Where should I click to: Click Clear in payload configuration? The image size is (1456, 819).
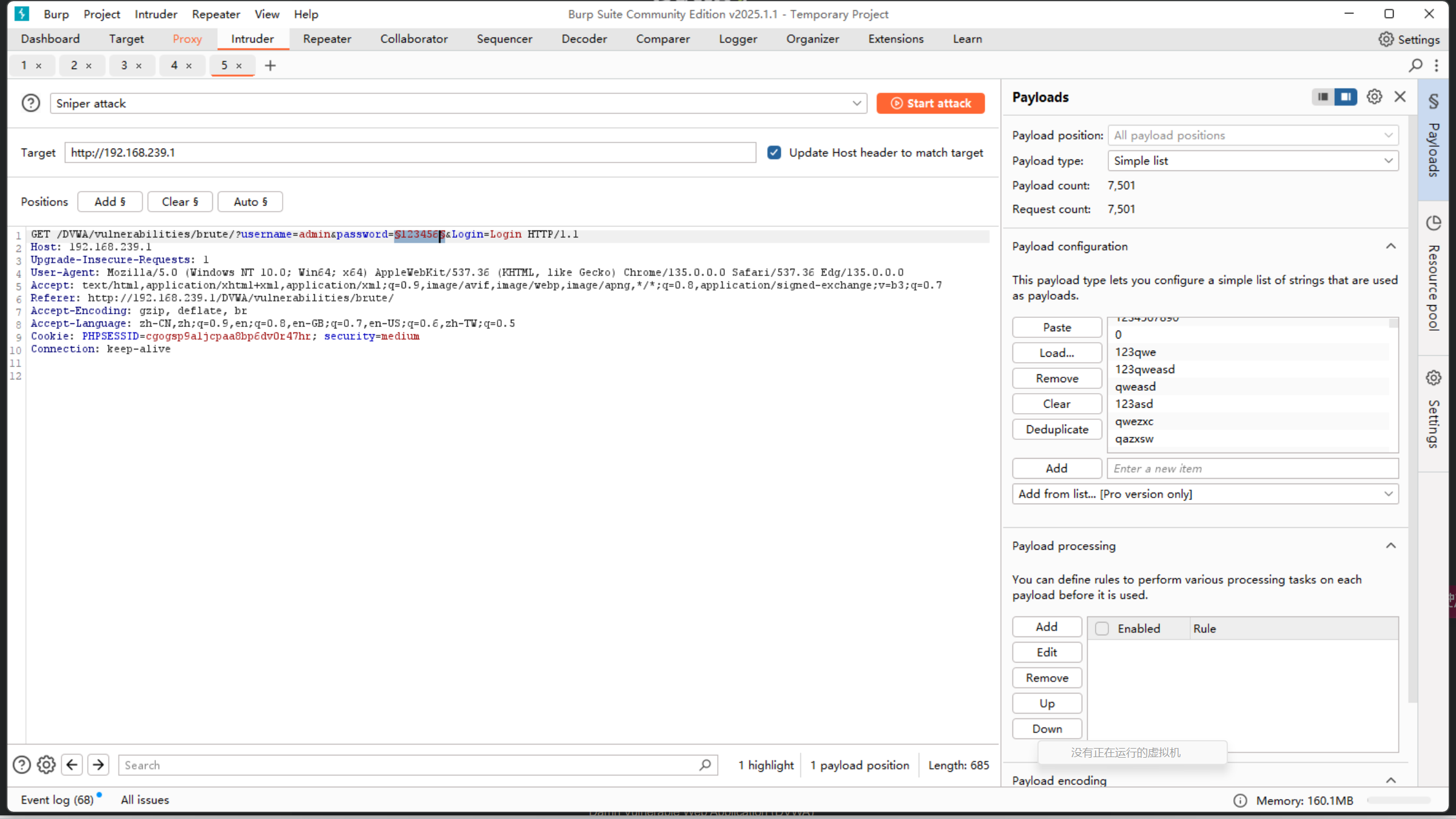pyautogui.click(x=1057, y=403)
